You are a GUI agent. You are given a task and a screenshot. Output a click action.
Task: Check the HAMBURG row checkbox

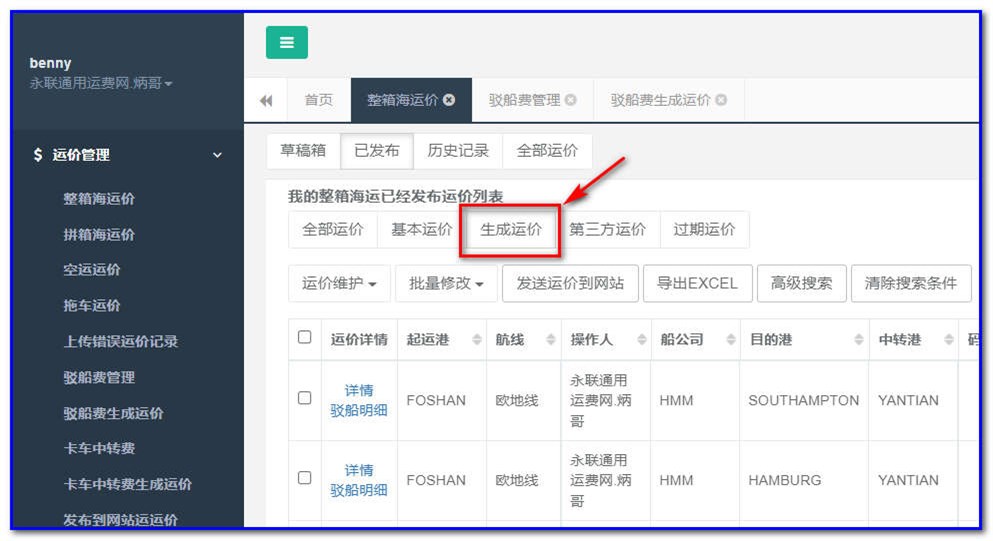(x=305, y=478)
